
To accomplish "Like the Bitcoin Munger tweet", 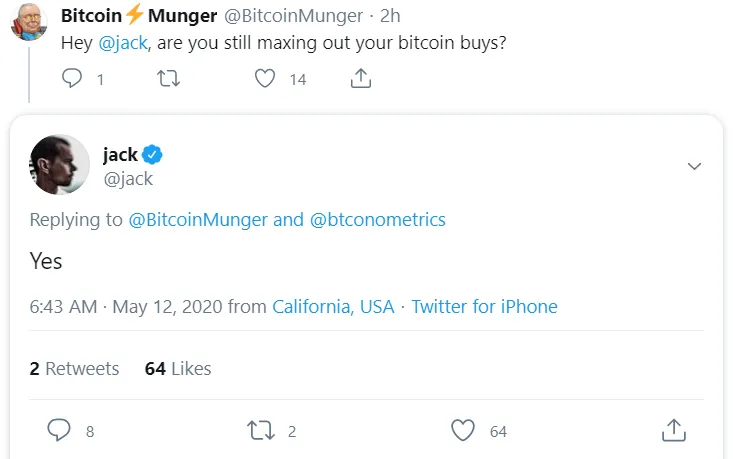I will pyautogui.click(x=265, y=78).
